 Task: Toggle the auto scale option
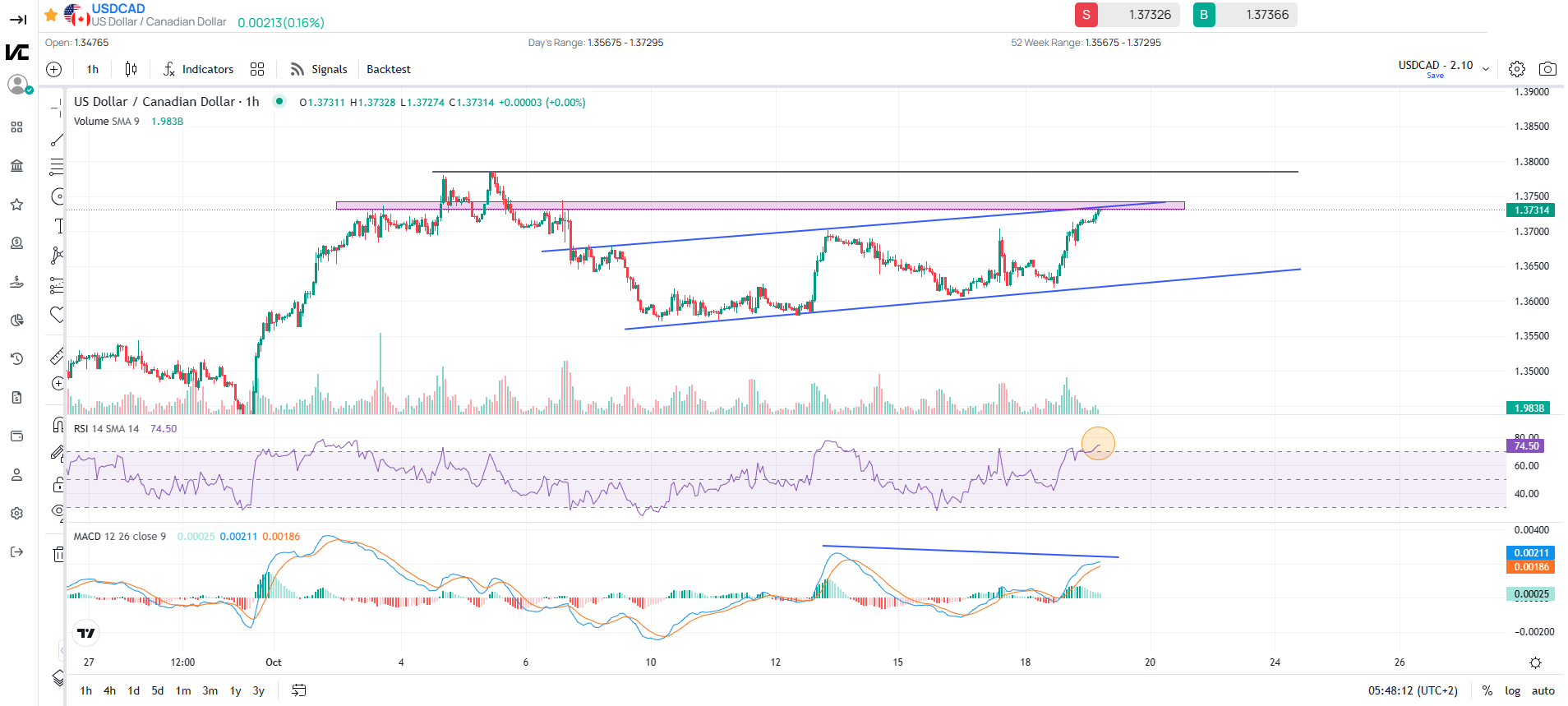pos(1543,690)
